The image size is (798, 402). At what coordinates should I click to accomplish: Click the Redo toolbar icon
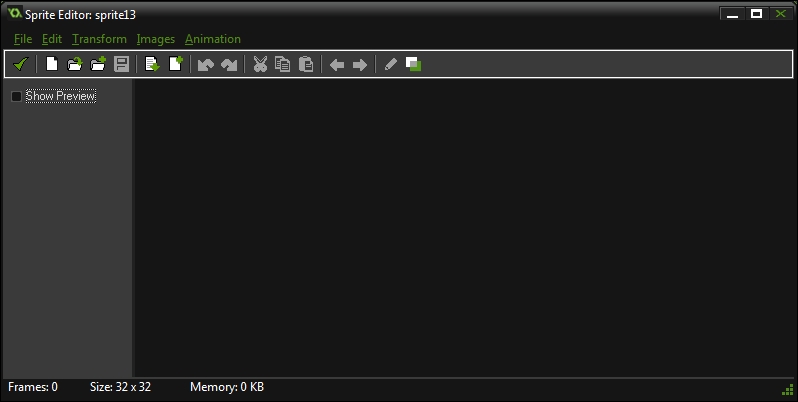click(229, 65)
